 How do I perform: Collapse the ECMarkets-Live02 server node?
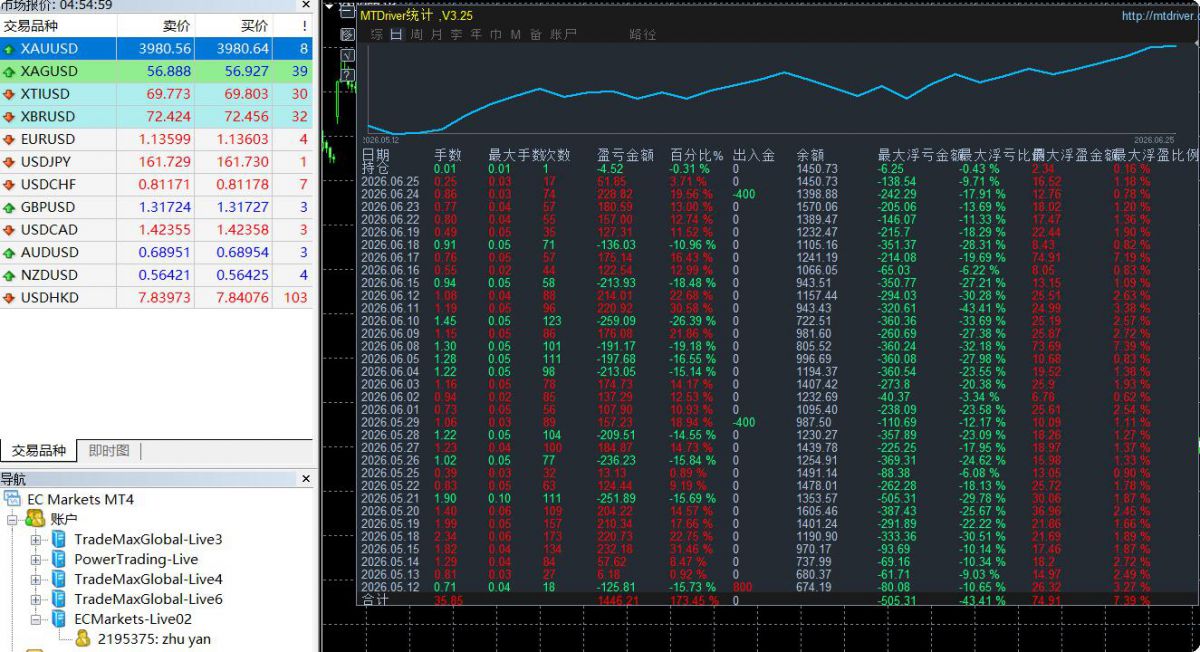(36, 620)
